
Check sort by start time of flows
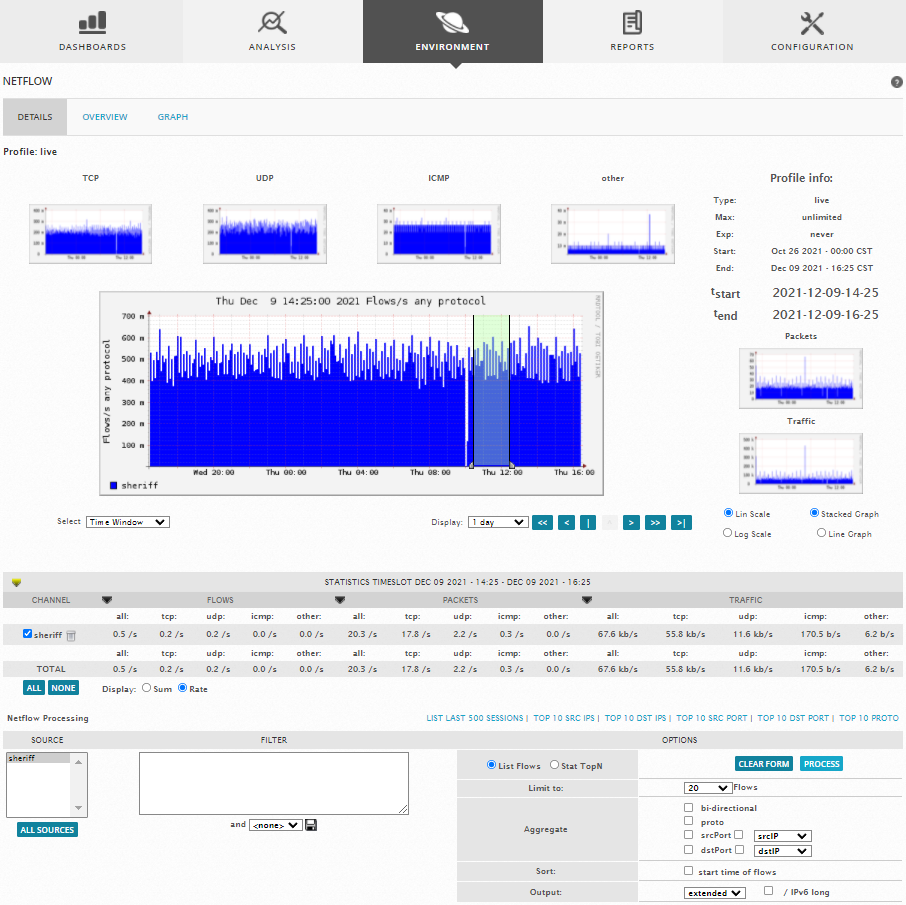(688, 870)
